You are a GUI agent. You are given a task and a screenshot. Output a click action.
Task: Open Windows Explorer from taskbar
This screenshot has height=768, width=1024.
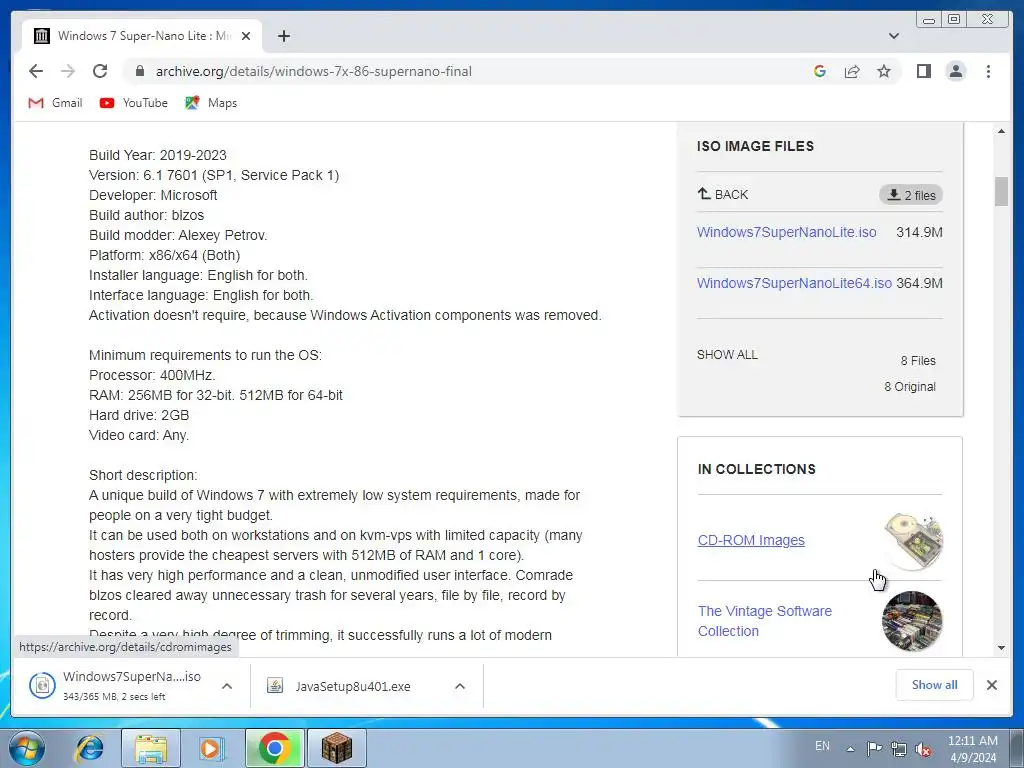(x=151, y=748)
